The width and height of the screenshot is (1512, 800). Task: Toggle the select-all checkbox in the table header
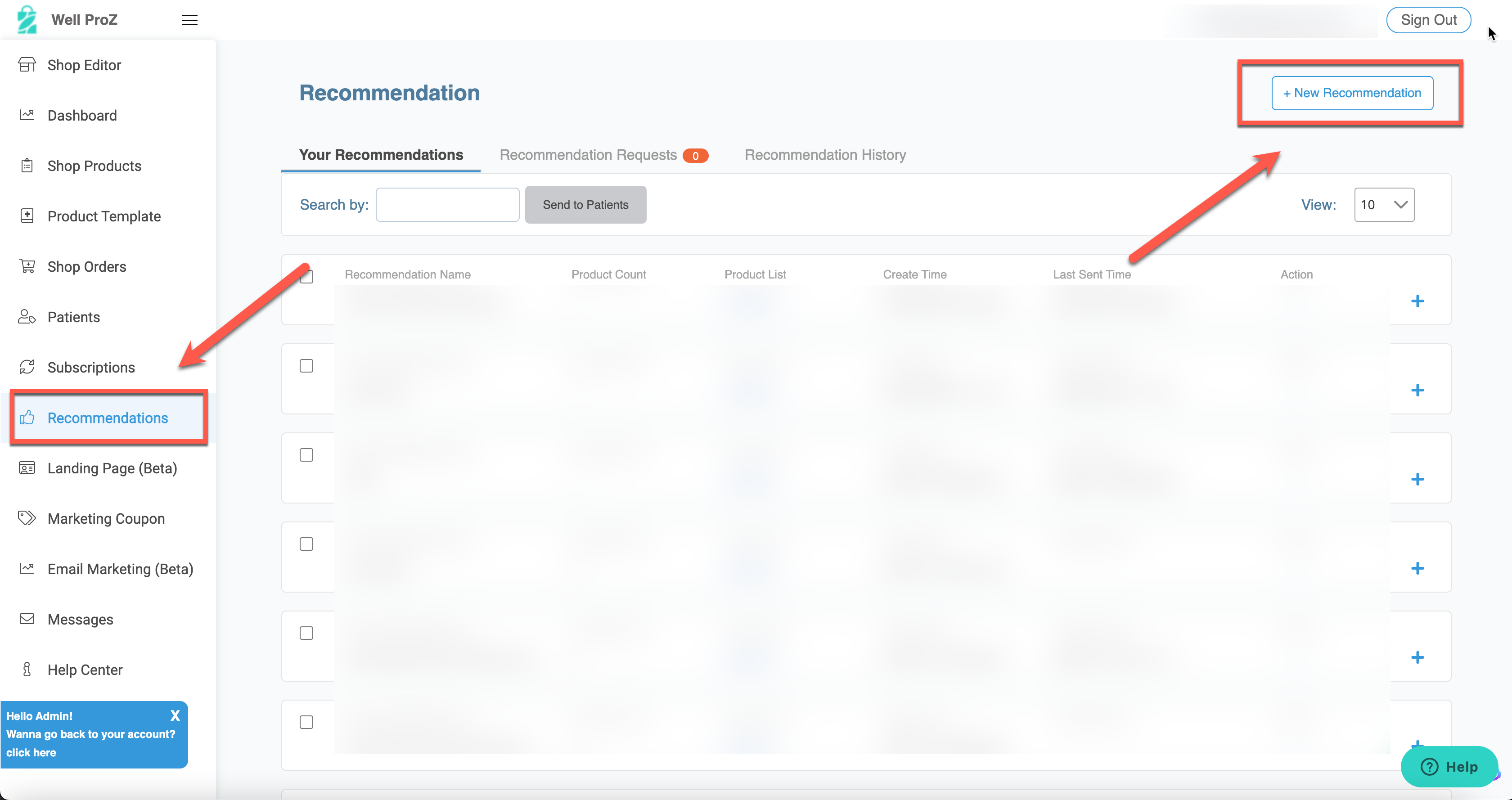pyautogui.click(x=306, y=276)
